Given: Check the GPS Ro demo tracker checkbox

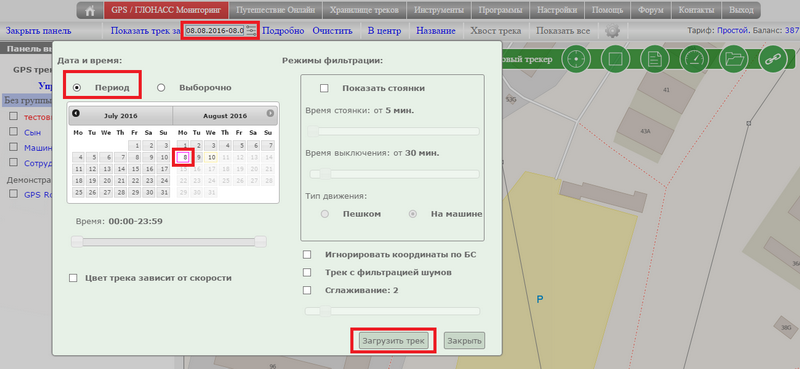Looking at the screenshot, I should click(x=13, y=194).
